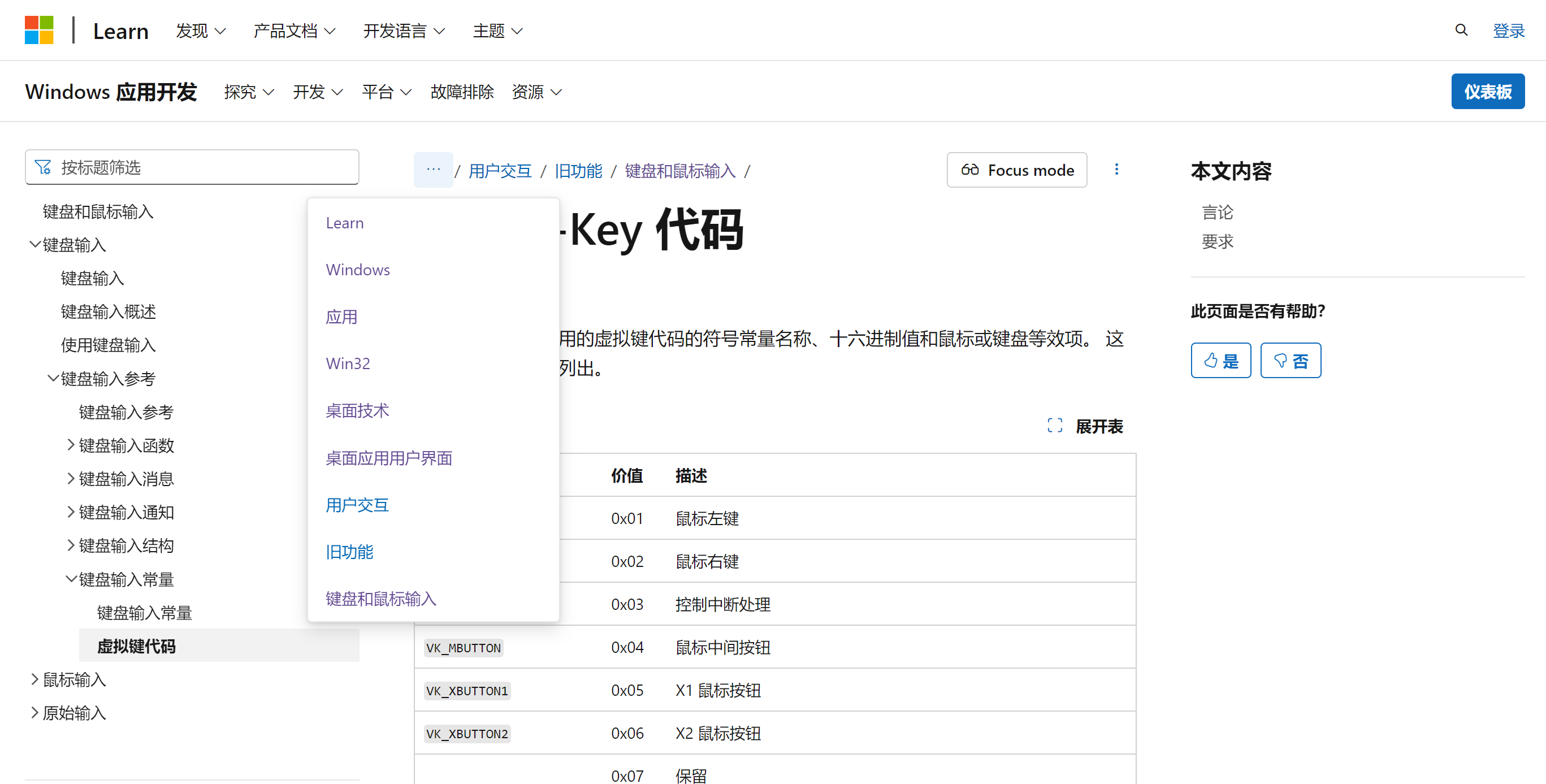The image size is (1546, 784).
Task: Choose 旧功能 in breadcrumb dropdown
Action: pos(349,552)
